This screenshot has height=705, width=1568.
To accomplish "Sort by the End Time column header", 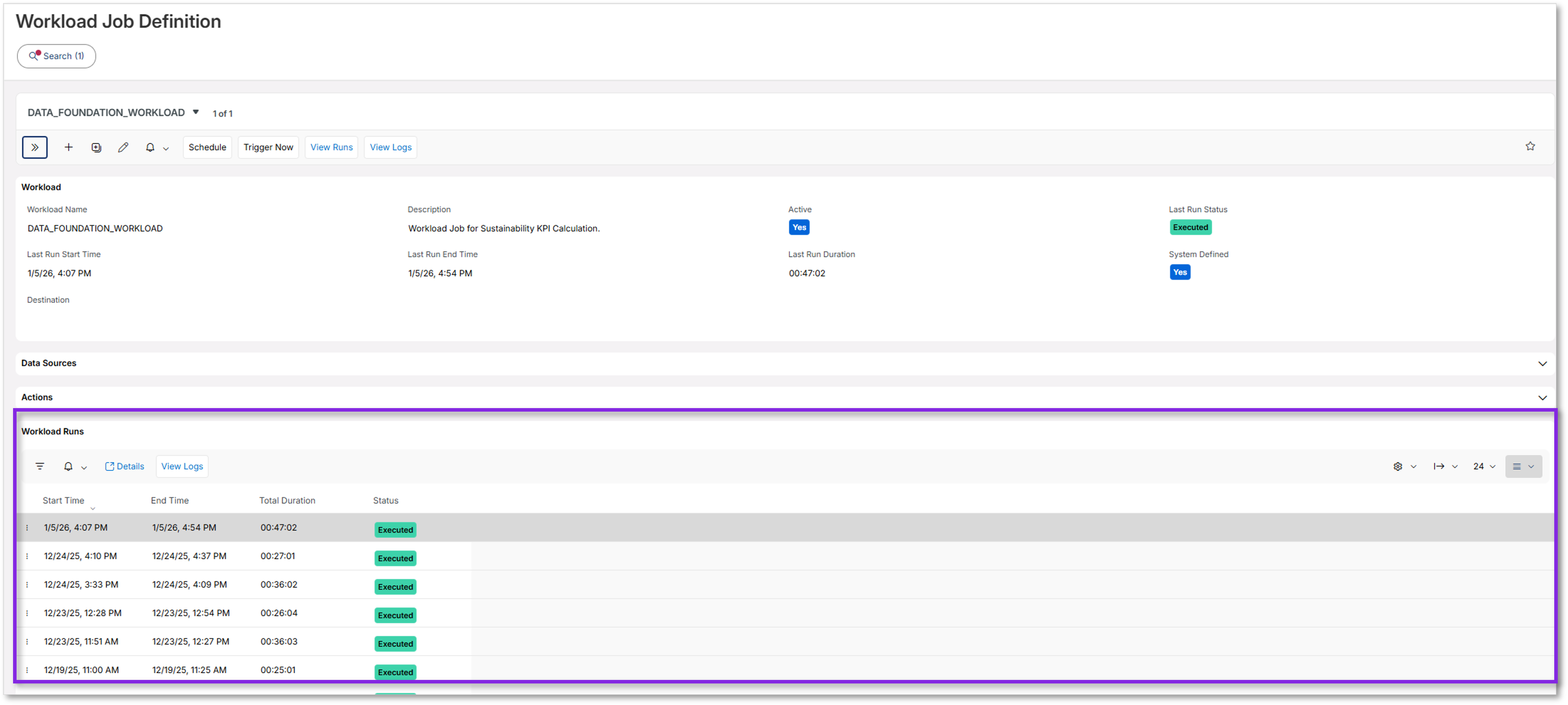I will 170,501.
